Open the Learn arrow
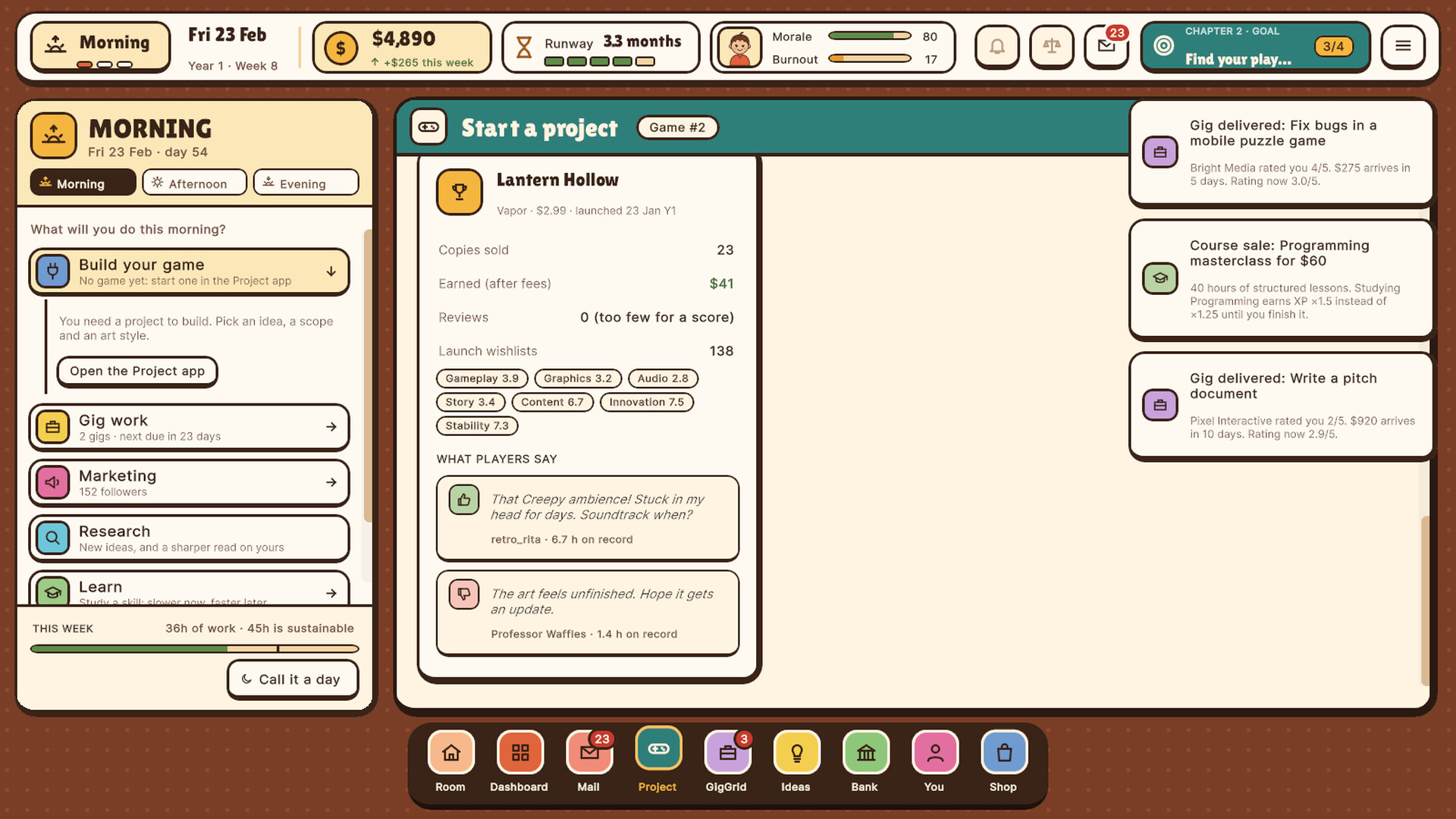Viewport: 1456px width, 819px height. [x=331, y=593]
